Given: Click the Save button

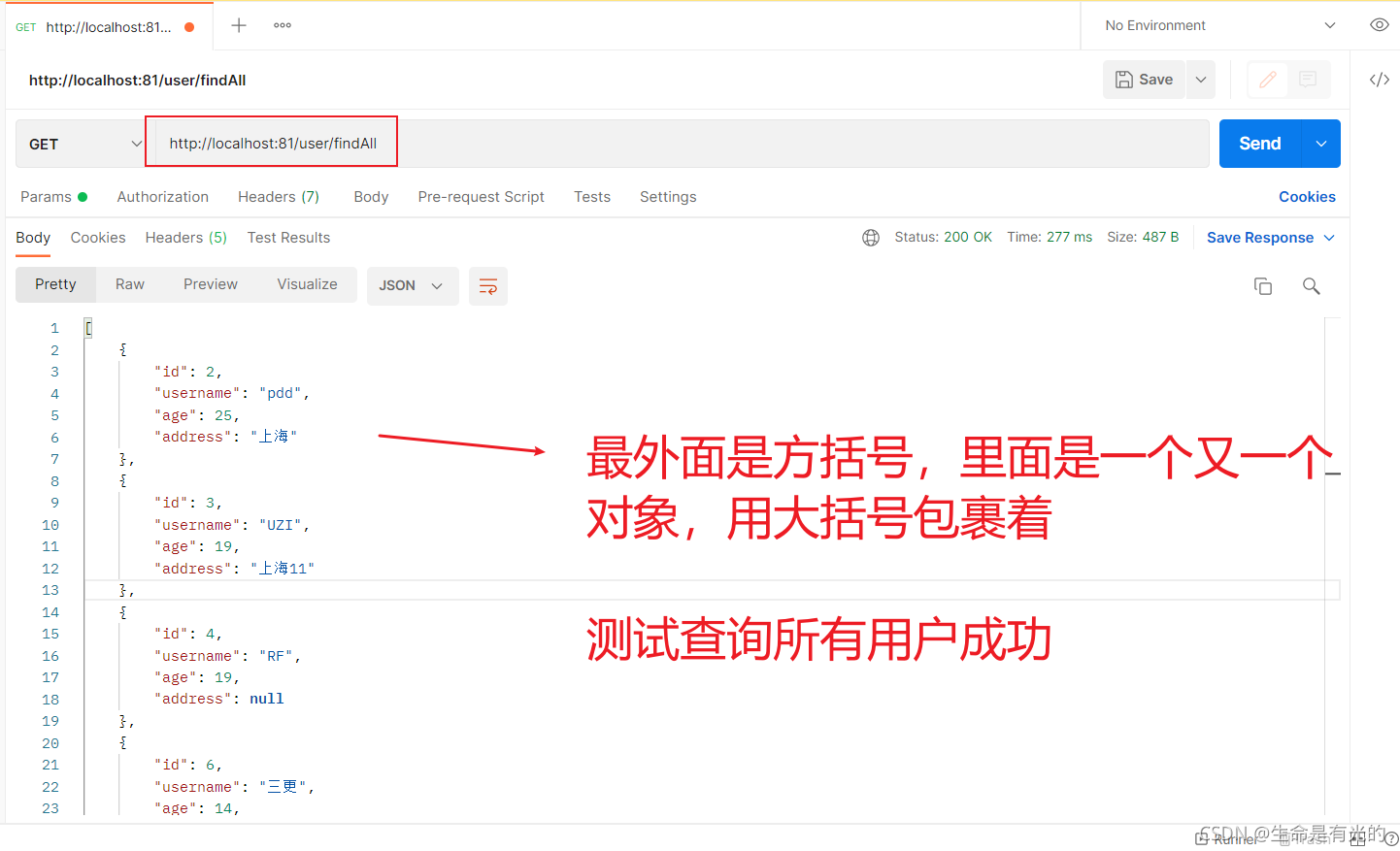Looking at the screenshot, I should click(1145, 80).
